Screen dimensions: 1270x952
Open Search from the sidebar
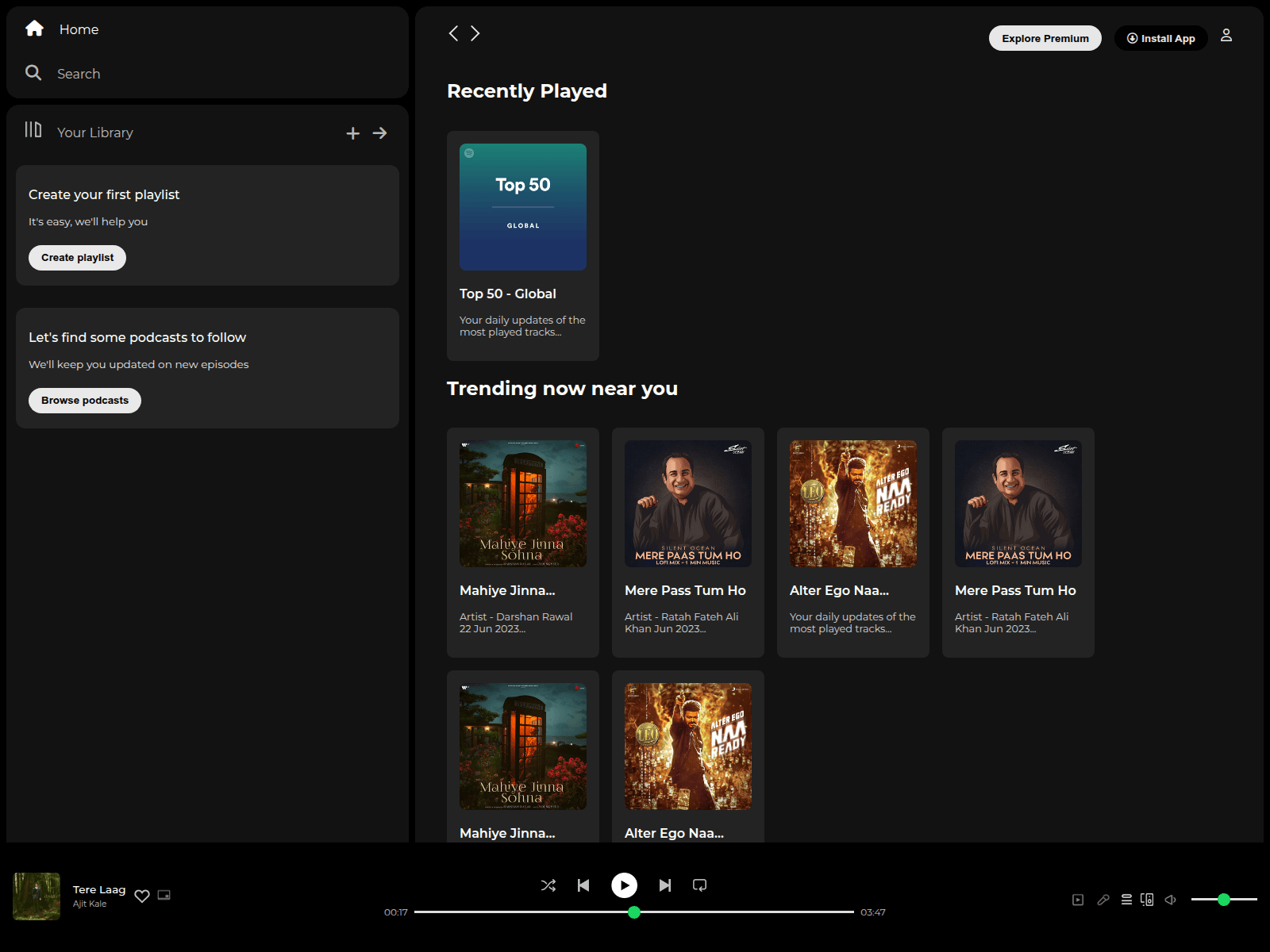click(63, 74)
